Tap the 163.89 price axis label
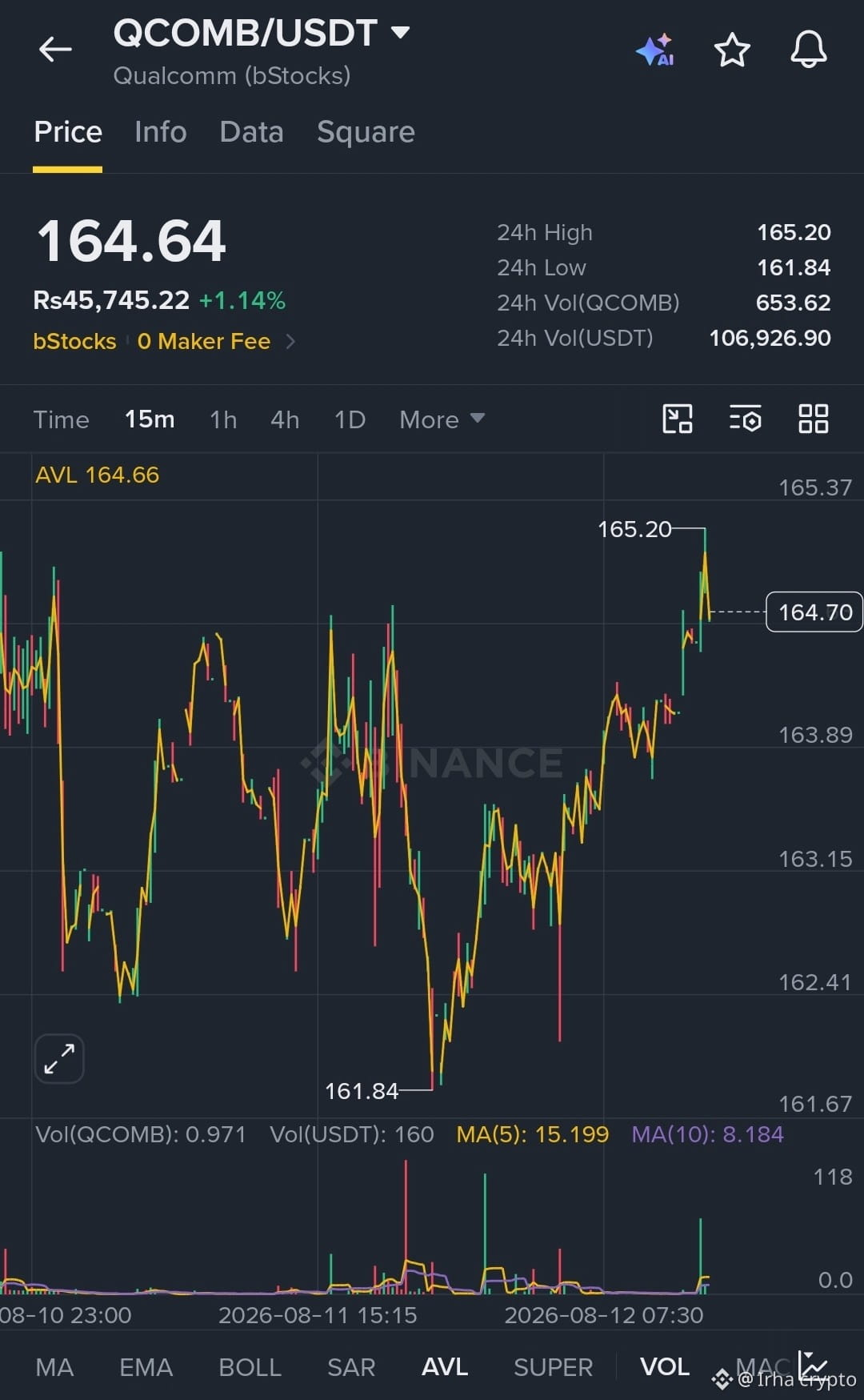This screenshot has width=864, height=1400. (x=815, y=735)
